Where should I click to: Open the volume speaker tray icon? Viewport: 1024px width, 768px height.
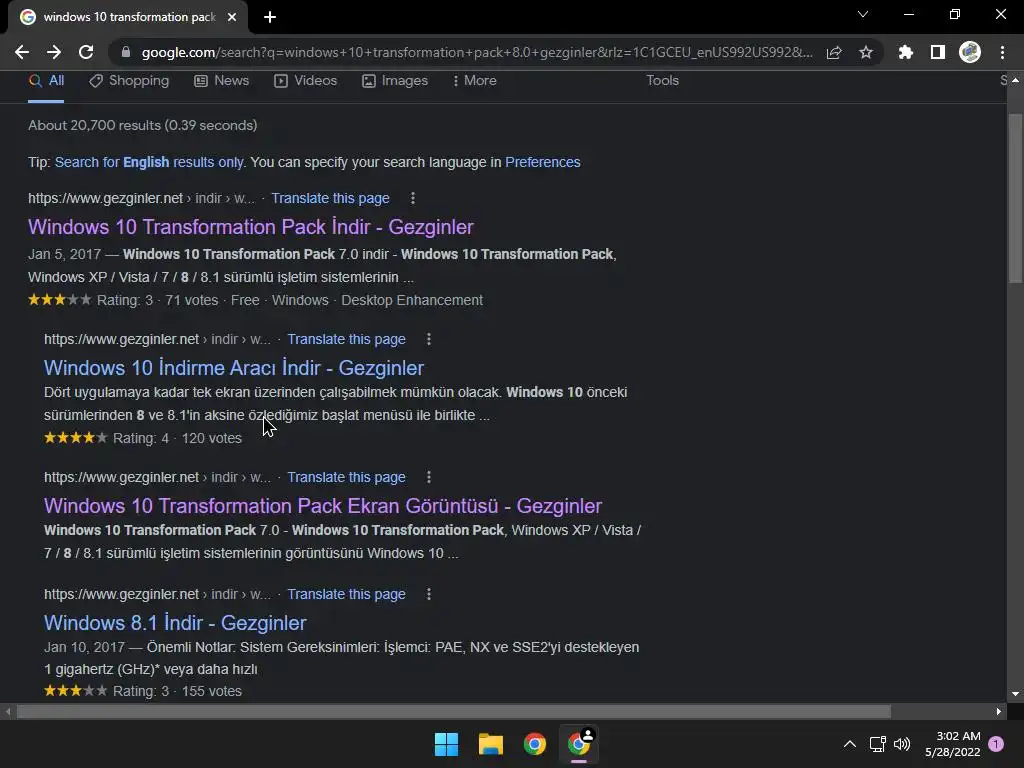[902, 744]
